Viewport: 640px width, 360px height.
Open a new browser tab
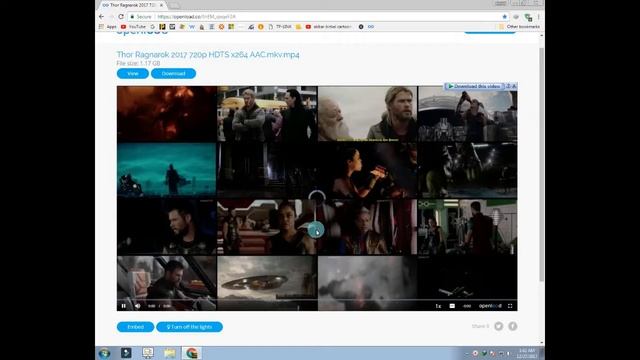click(x=174, y=5)
